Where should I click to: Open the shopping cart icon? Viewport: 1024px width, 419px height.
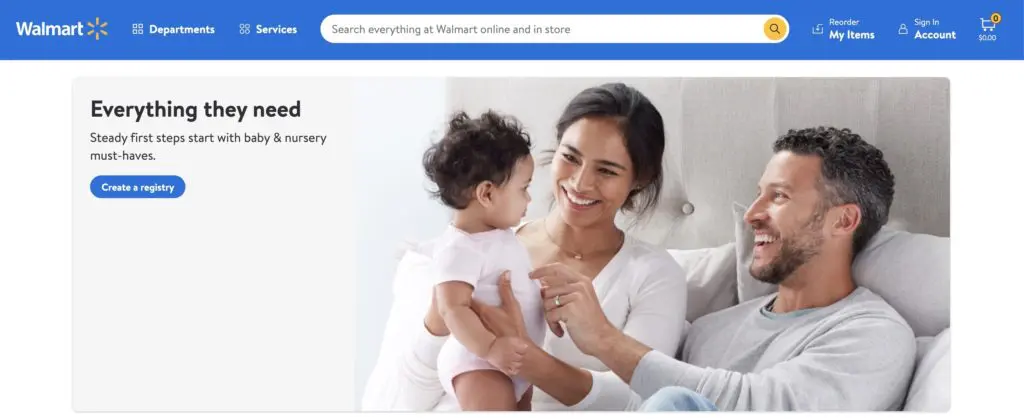point(987,25)
